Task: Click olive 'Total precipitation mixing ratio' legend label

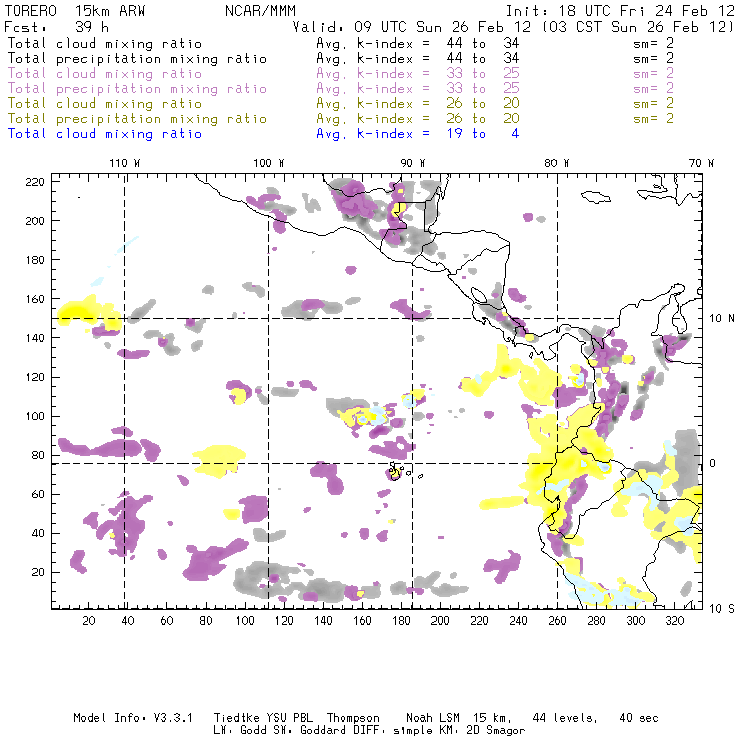Action: [137, 118]
